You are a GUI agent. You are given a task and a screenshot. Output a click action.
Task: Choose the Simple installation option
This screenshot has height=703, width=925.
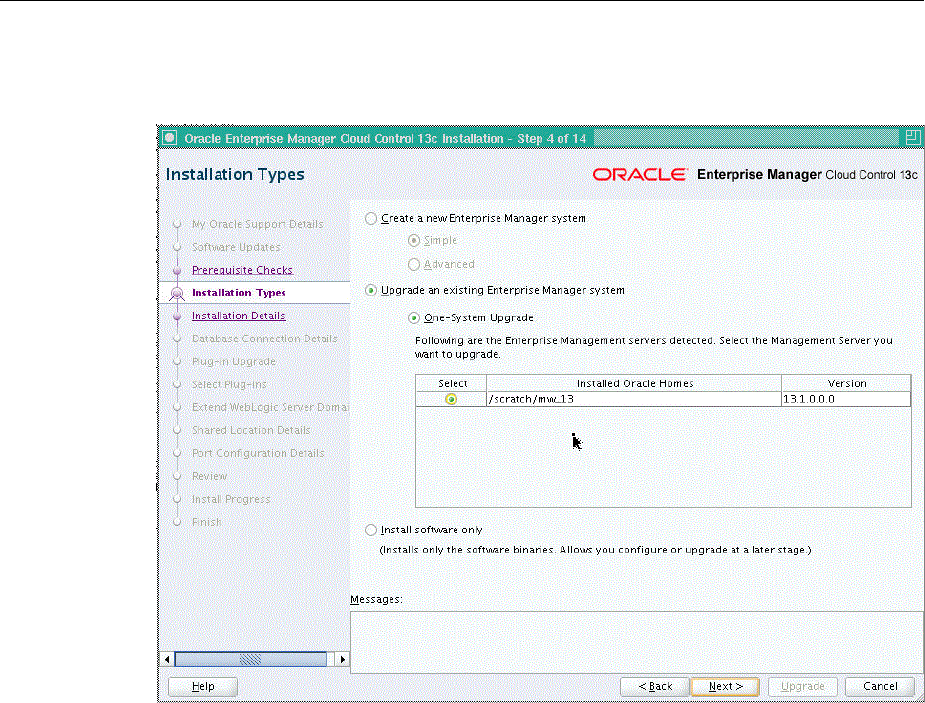tap(414, 241)
